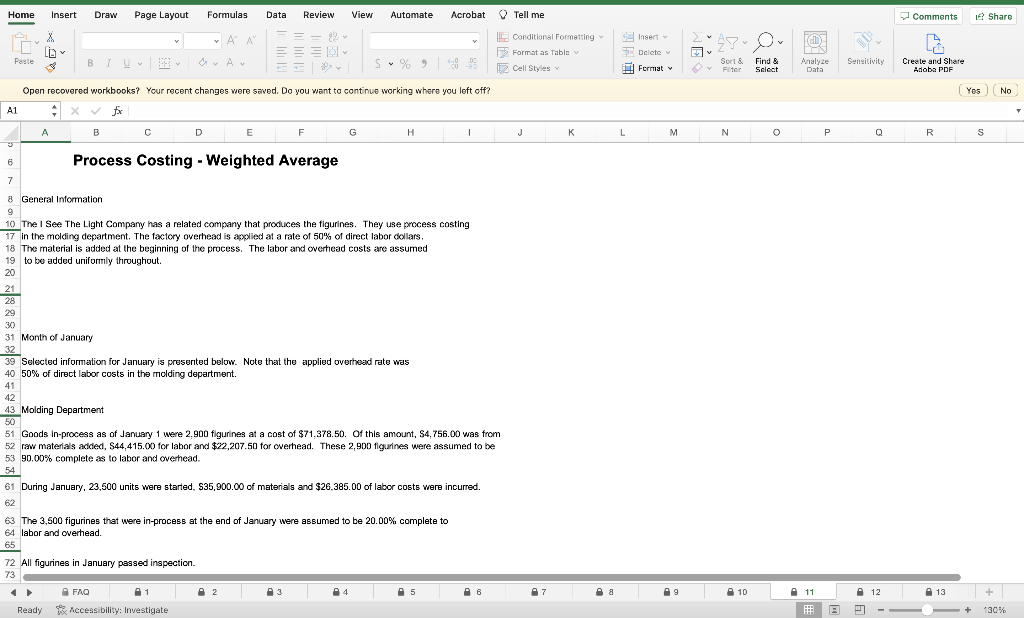
Task: Open the Insert cells dropdown
Action: (x=645, y=37)
